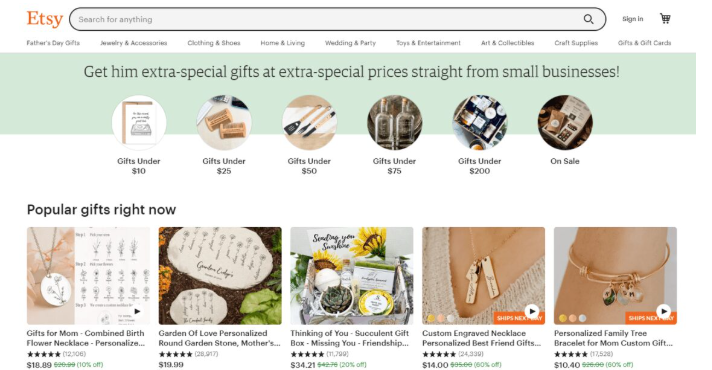Select gold color swatch on Engraved Necklace
Image resolution: width=712 pixels, height=370 pixels.
click(x=431, y=318)
